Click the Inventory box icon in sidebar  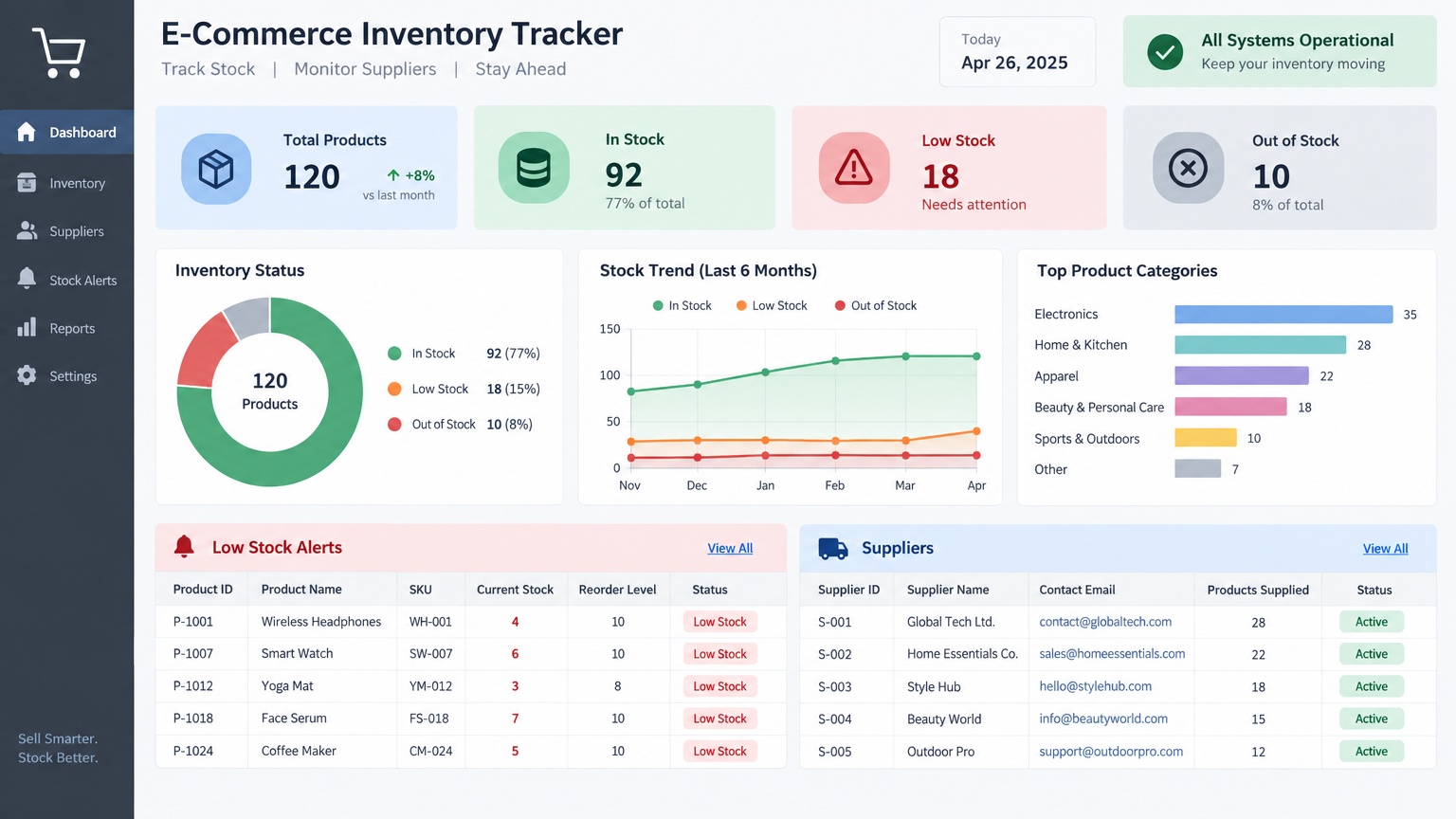27,183
